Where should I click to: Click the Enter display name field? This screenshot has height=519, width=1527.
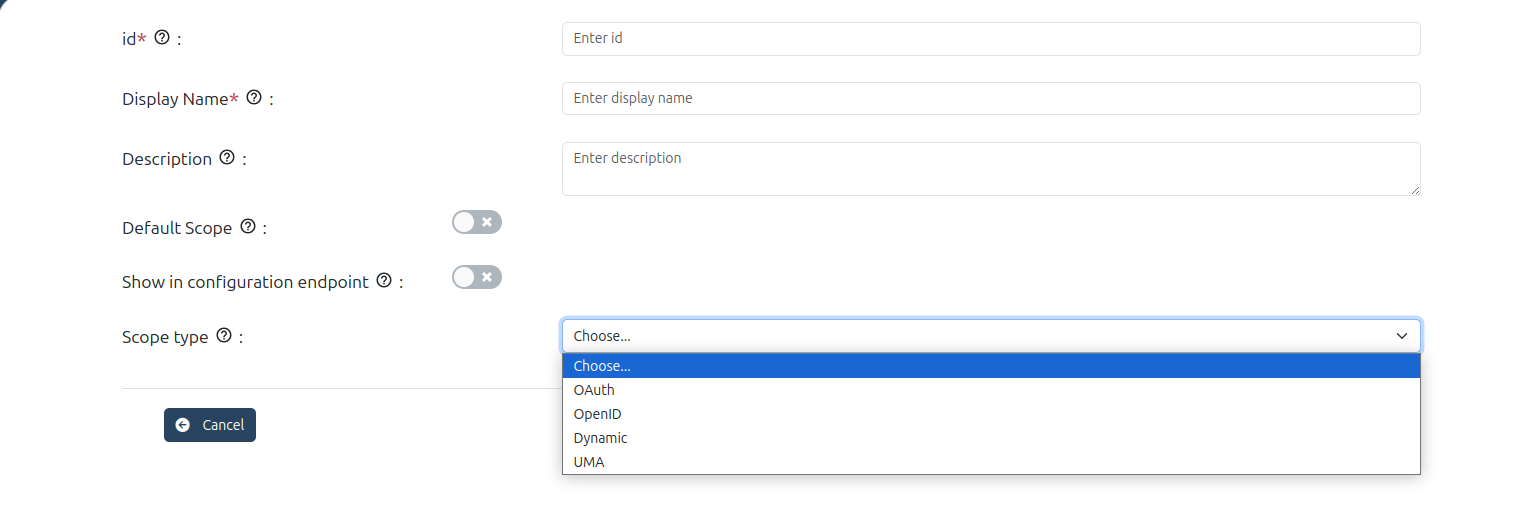[x=990, y=99]
